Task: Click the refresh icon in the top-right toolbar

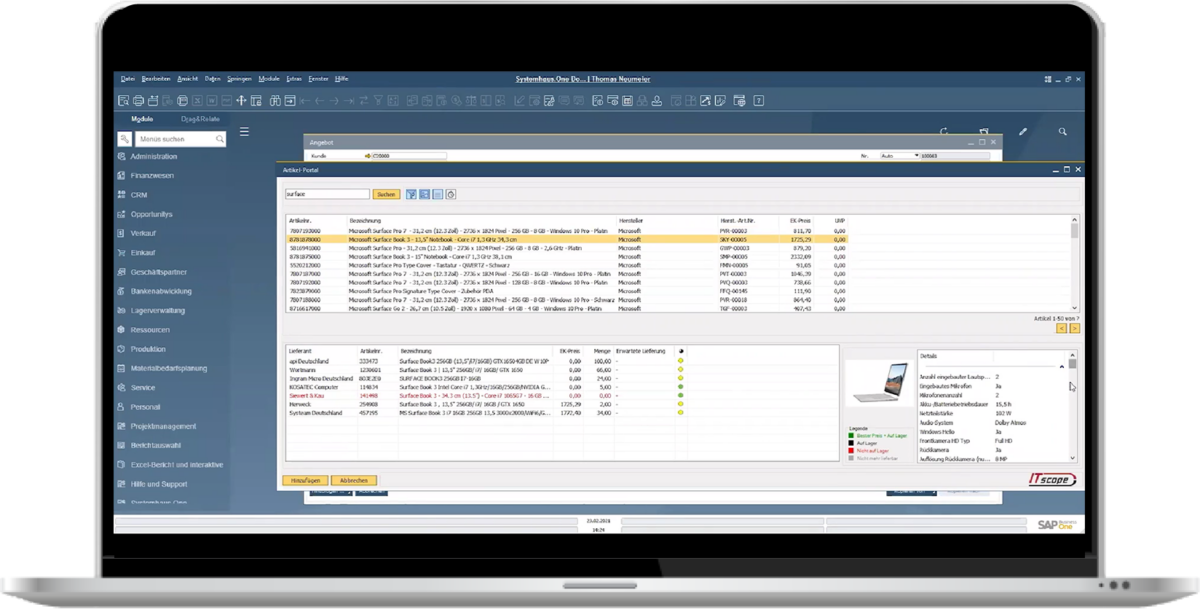Action: click(943, 131)
